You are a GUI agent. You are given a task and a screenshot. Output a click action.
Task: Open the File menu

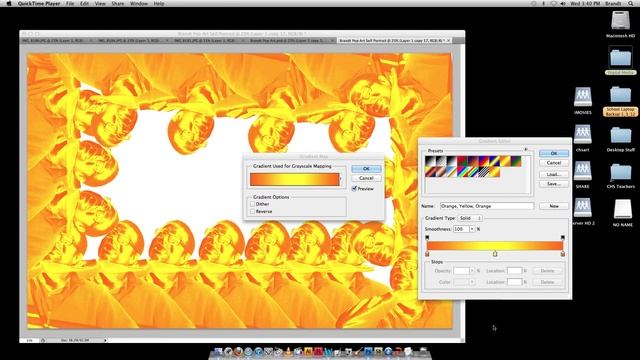click(x=70, y=3)
